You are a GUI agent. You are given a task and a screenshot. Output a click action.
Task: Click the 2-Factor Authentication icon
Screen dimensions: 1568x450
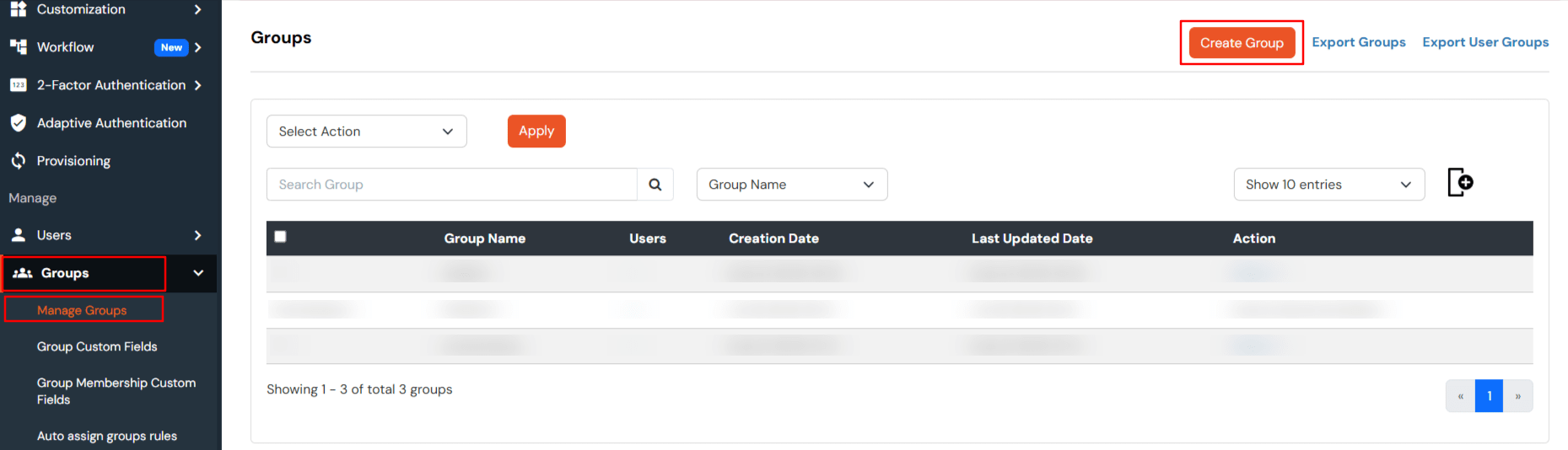[x=18, y=85]
